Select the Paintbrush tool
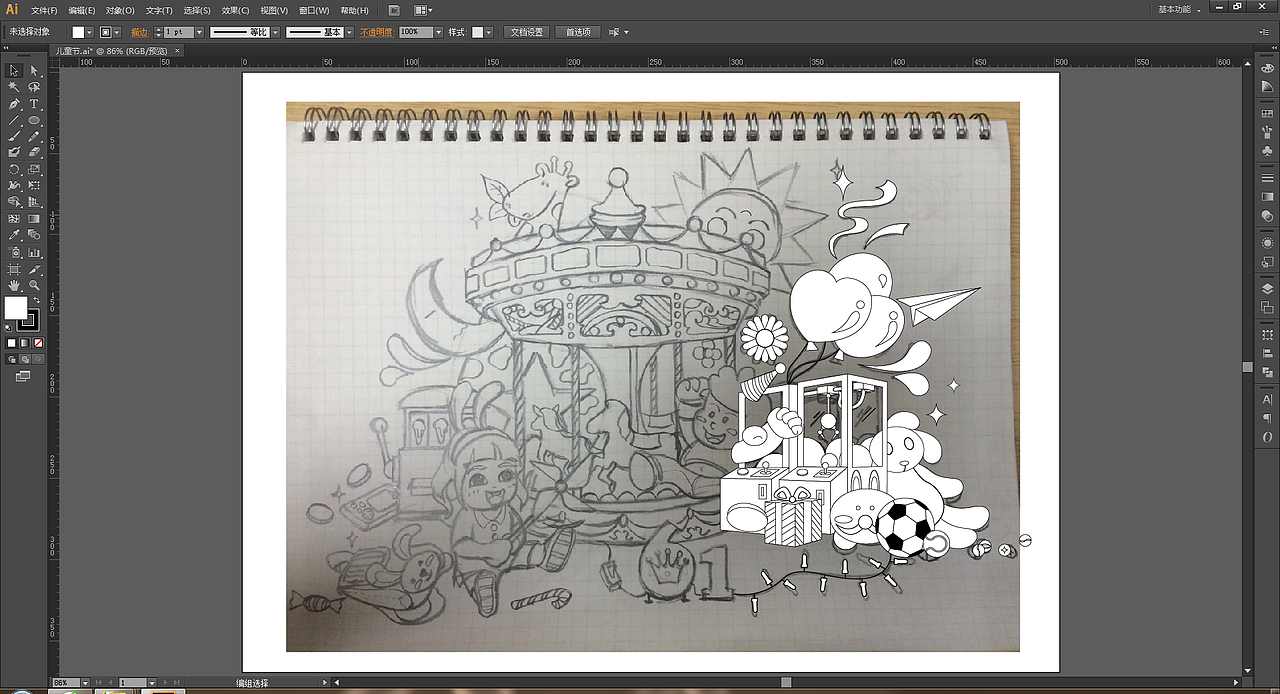This screenshot has height=694, width=1280. (x=14, y=136)
